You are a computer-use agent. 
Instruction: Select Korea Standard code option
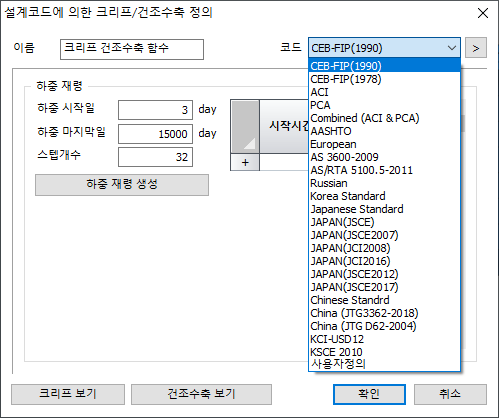(385, 196)
